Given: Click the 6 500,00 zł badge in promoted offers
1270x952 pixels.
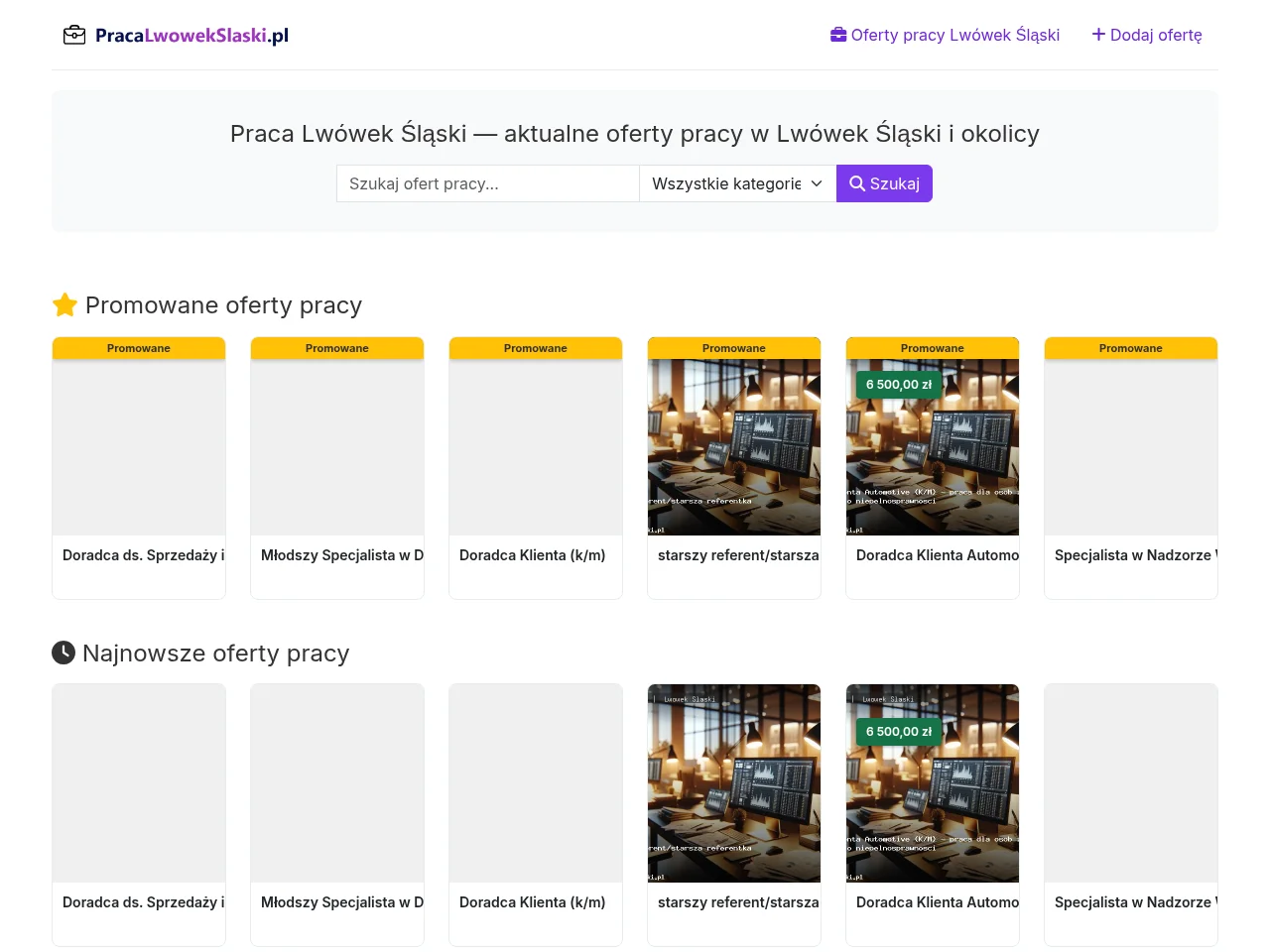Looking at the screenshot, I should pyautogui.click(x=899, y=385).
